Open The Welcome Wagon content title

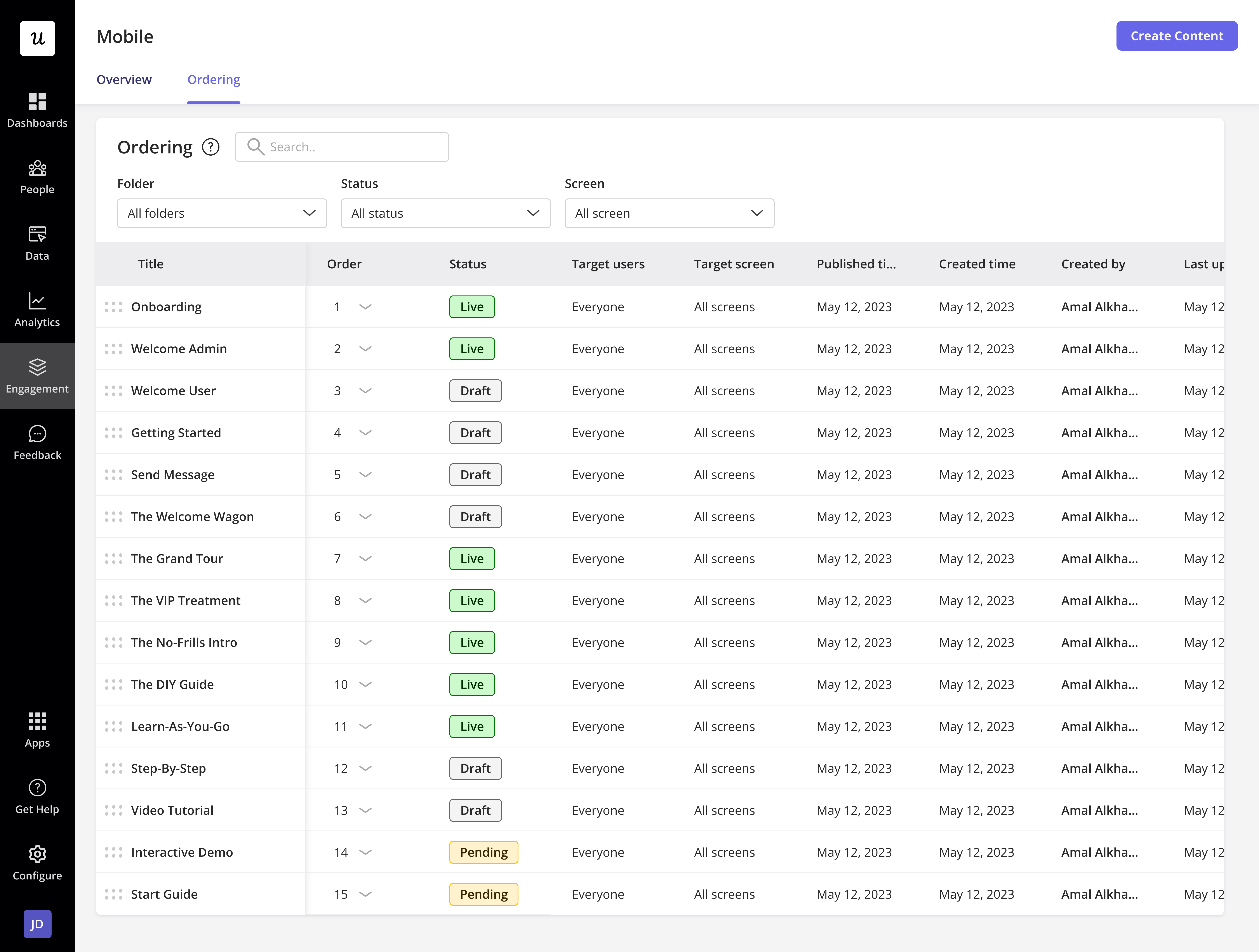[192, 517]
